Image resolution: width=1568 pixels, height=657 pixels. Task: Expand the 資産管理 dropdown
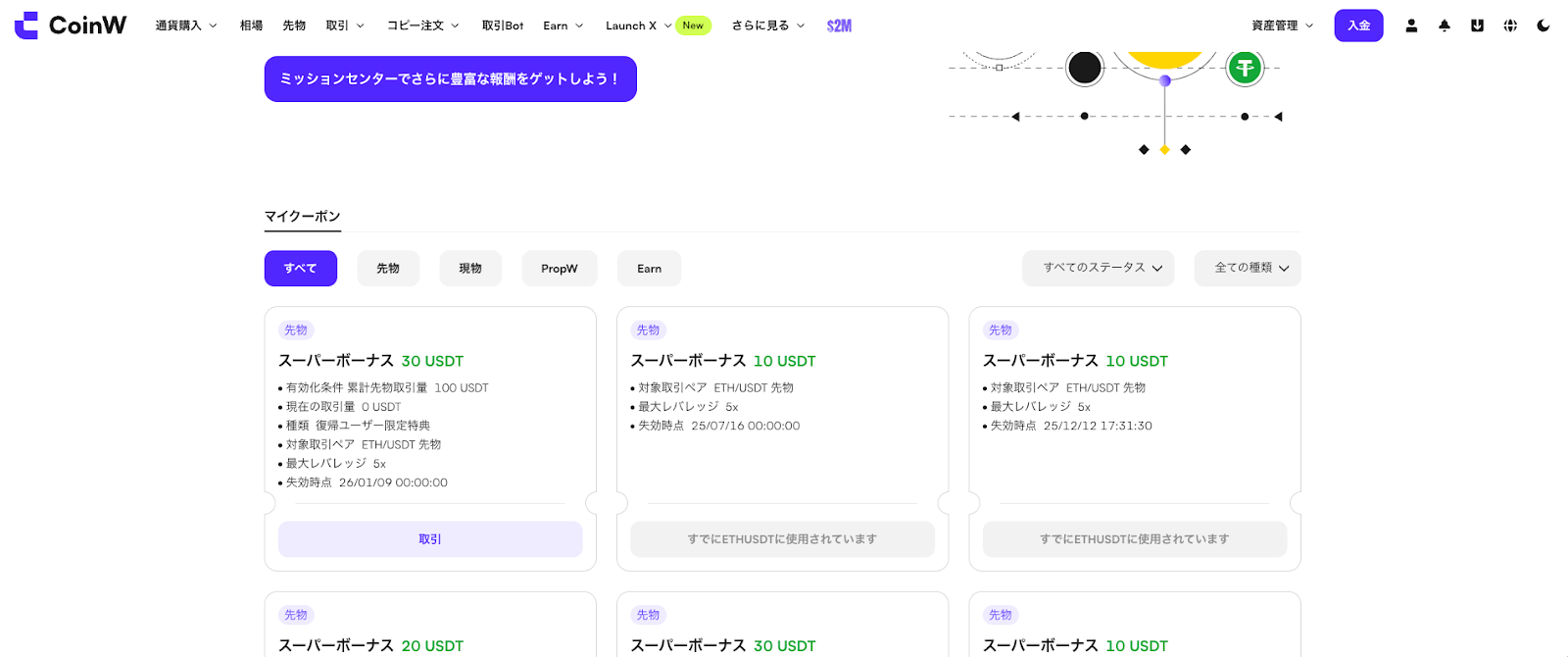[1282, 25]
